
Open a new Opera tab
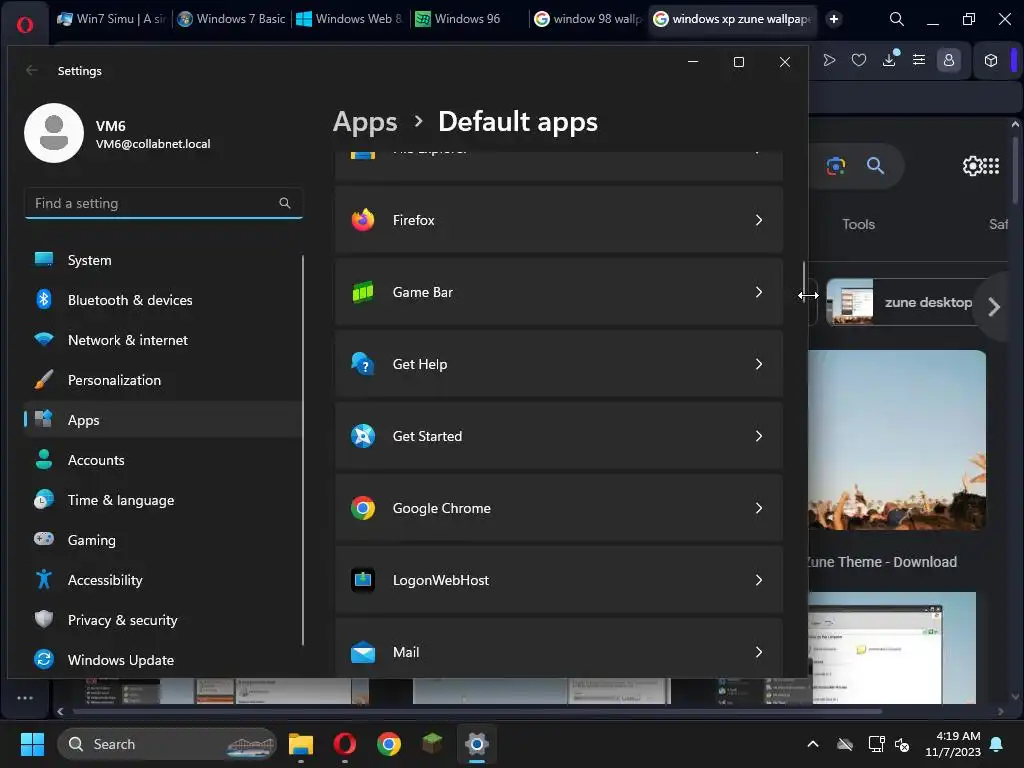point(833,19)
